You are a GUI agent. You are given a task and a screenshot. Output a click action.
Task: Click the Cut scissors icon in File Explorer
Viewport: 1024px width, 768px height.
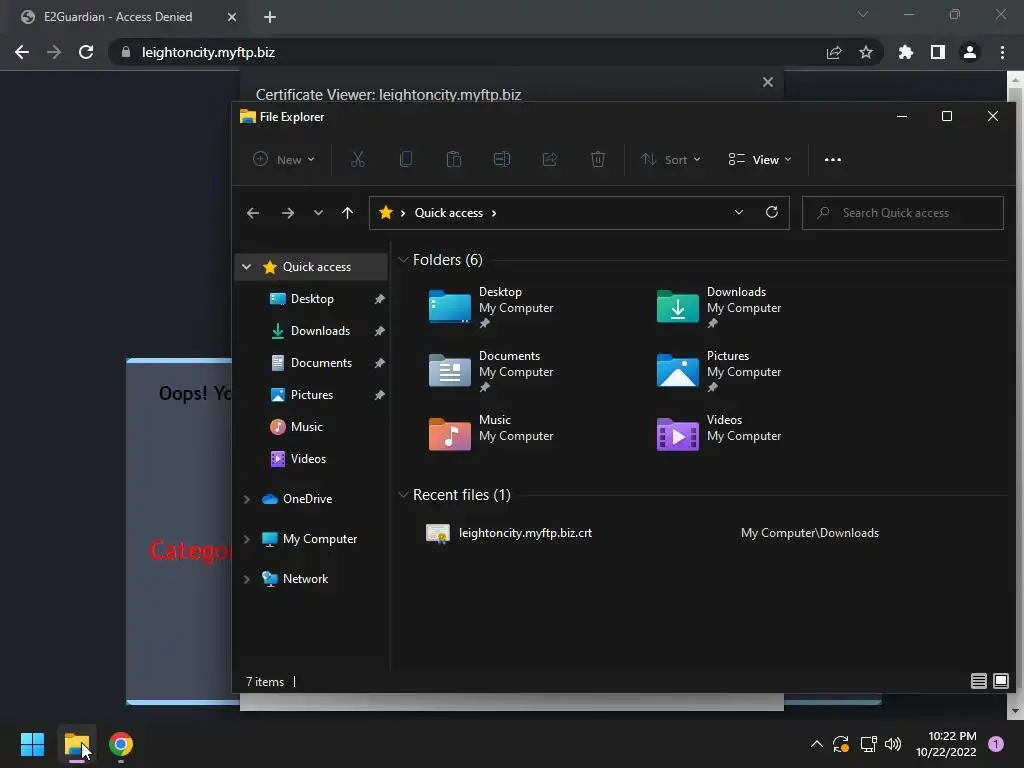[x=357, y=159]
